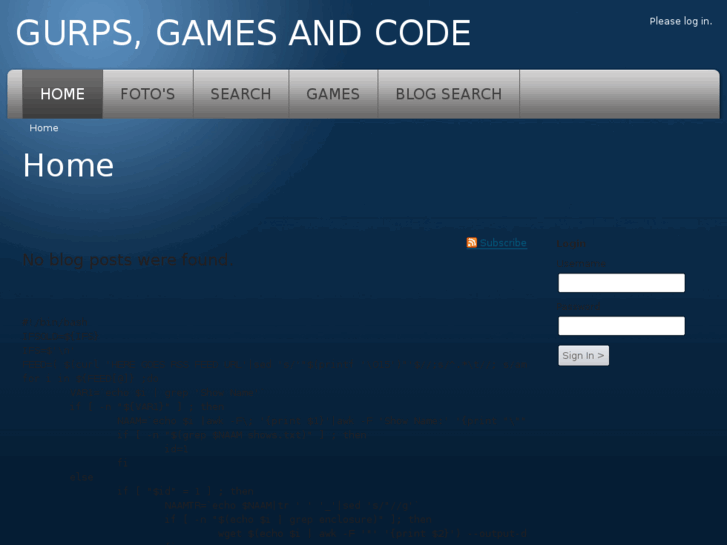Image resolution: width=727 pixels, height=545 pixels.
Task: Focus the Username input field
Action: (x=621, y=283)
